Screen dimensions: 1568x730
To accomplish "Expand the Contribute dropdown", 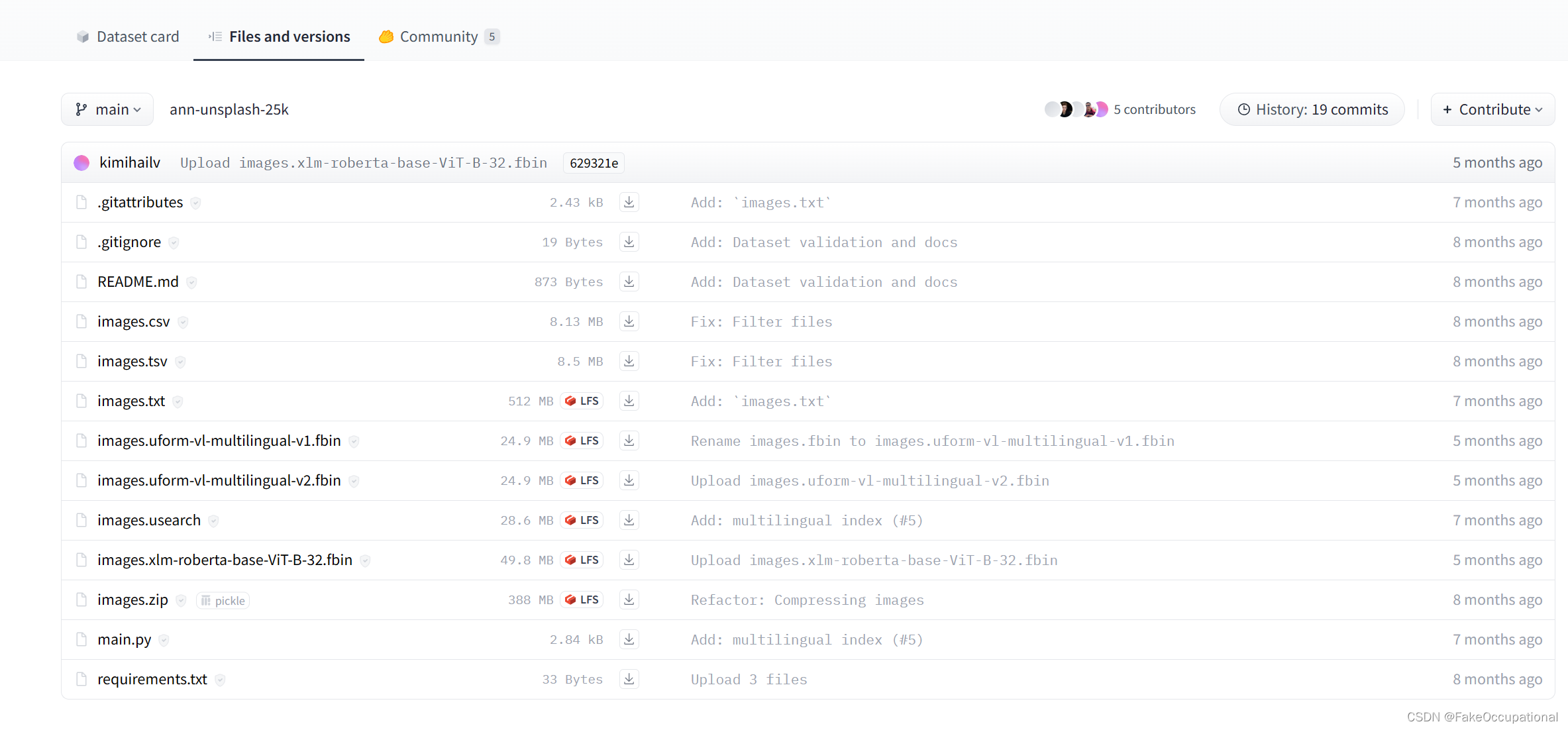I will click(x=1492, y=109).
